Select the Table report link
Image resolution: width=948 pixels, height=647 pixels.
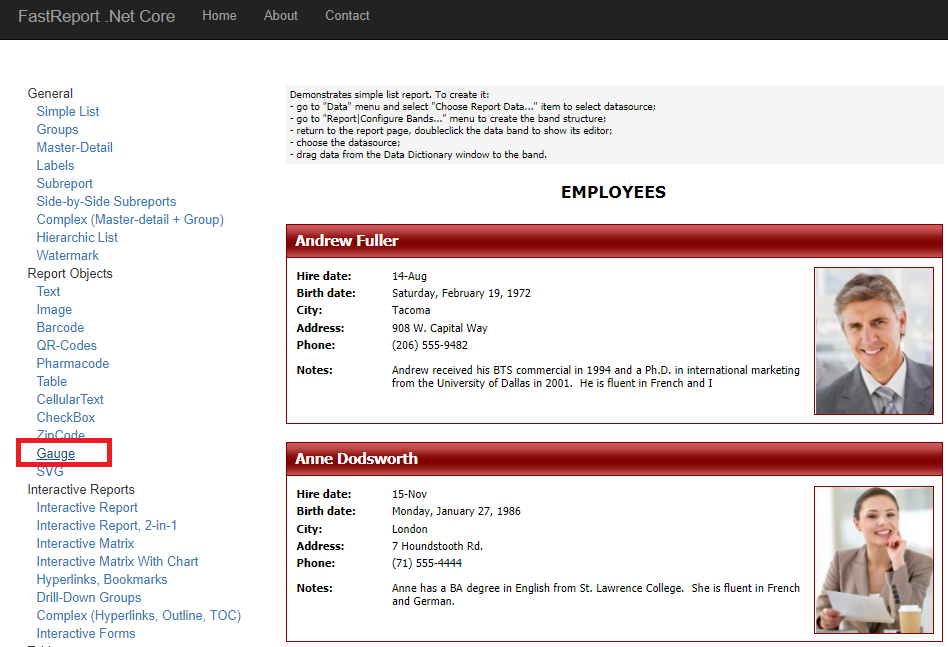tap(51, 382)
